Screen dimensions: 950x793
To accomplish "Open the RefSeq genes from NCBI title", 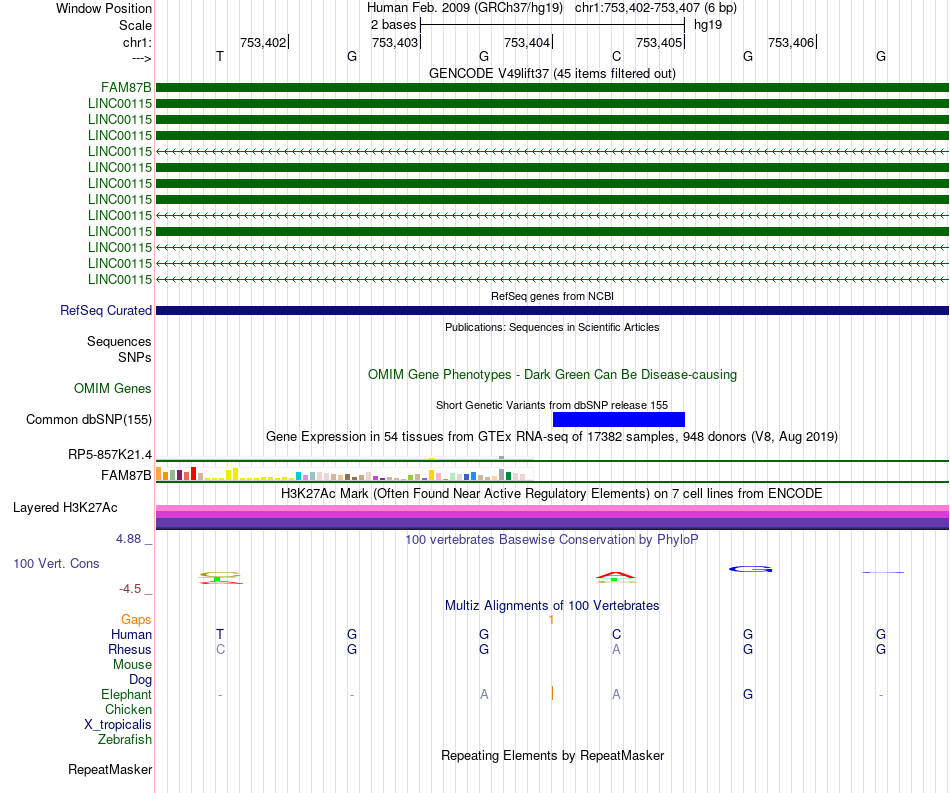I will [552, 296].
